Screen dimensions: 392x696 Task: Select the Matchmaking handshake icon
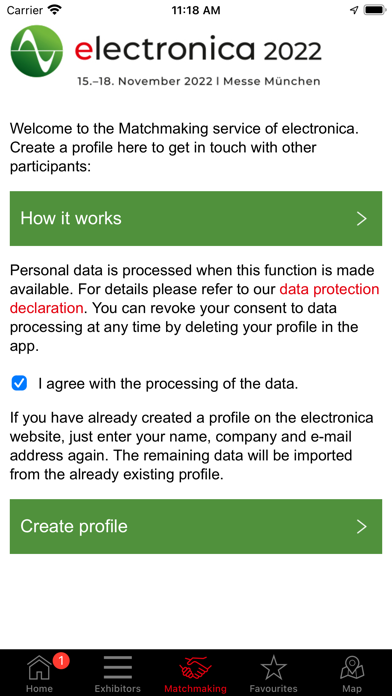click(x=195, y=667)
